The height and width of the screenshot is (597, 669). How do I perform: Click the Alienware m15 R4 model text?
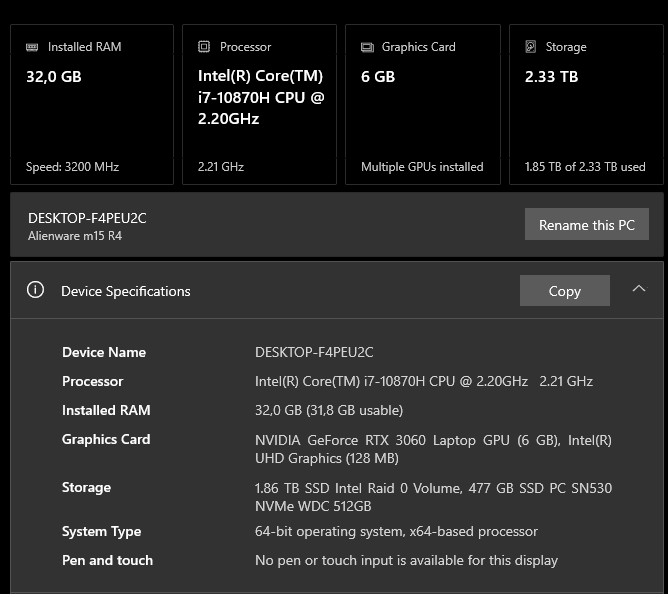point(75,236)
